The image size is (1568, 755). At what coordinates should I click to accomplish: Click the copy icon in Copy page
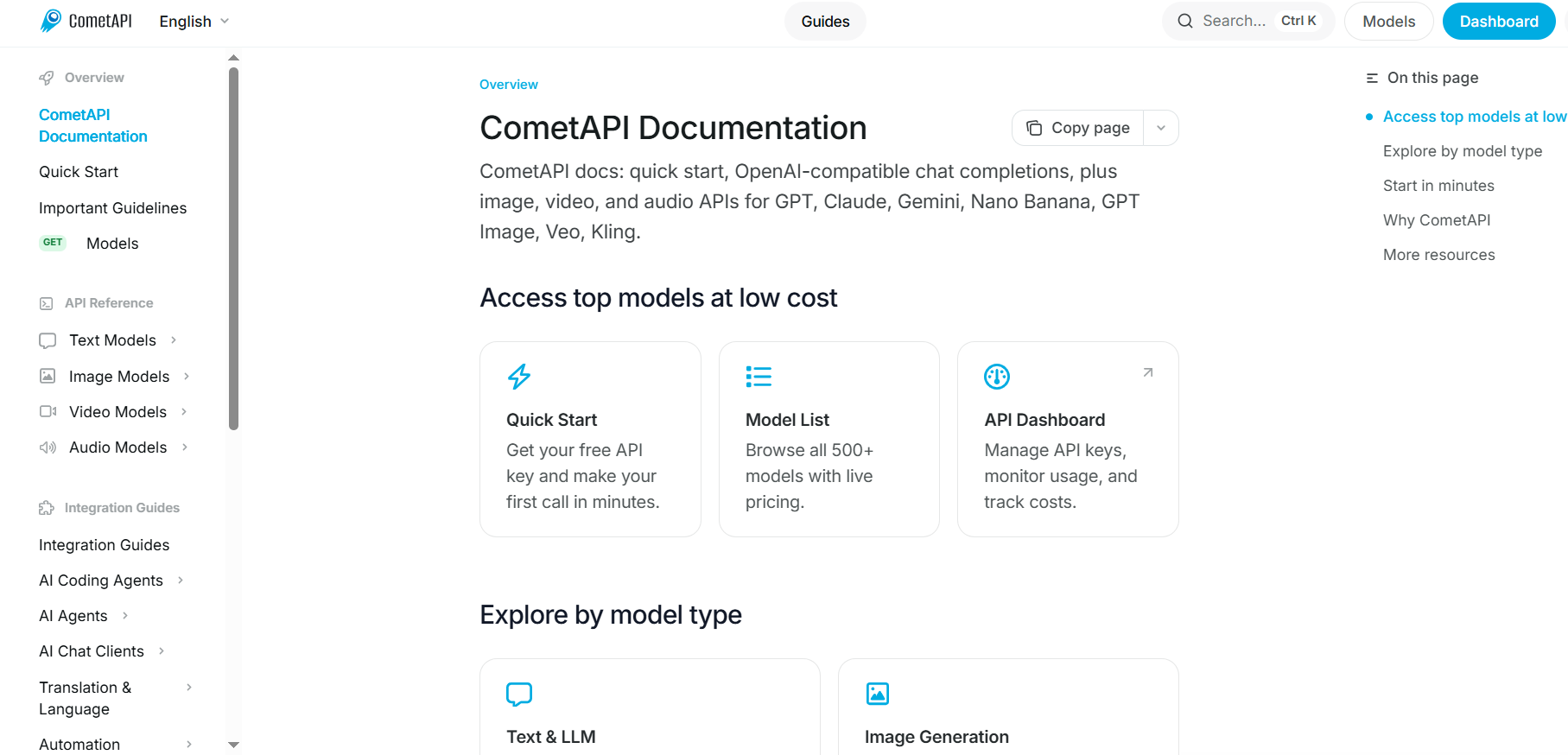(1034, 128)
